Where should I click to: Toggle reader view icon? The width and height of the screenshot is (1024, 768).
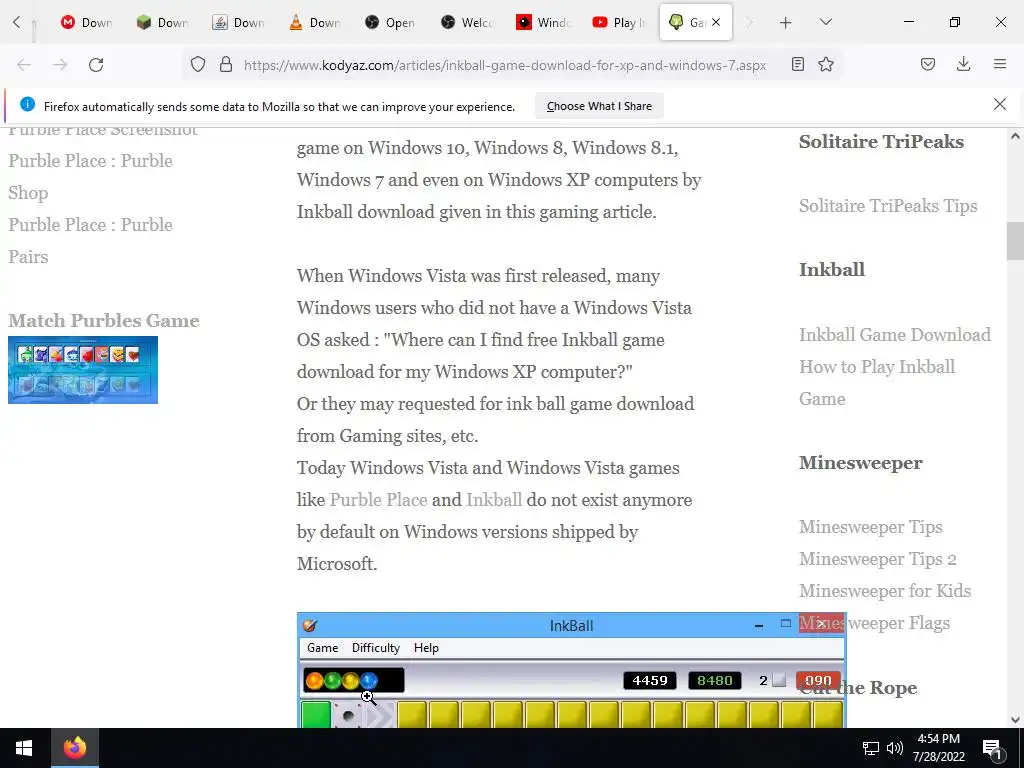(797, 64)
